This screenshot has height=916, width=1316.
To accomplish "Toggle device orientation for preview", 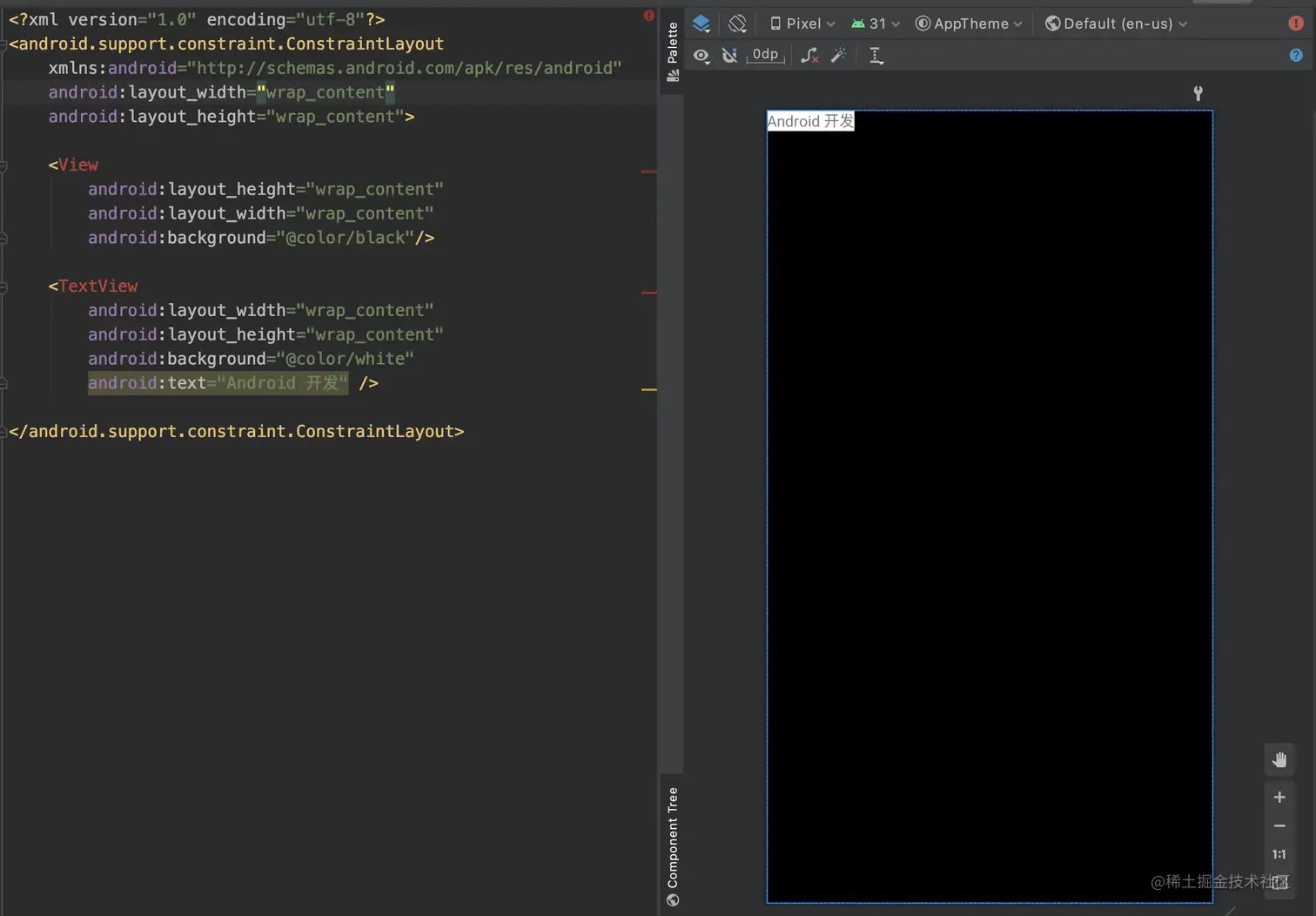I will click(x=737, y=24).
